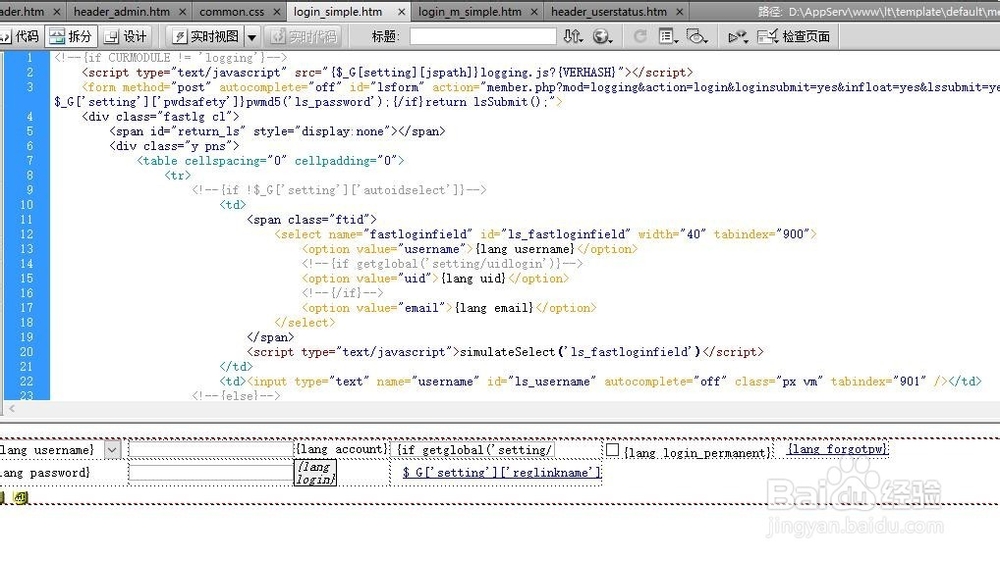The width and height of the screenshot is (1000, 561).
Task: Select the {if getglobal('setting/ text
Action: (474, 450)
